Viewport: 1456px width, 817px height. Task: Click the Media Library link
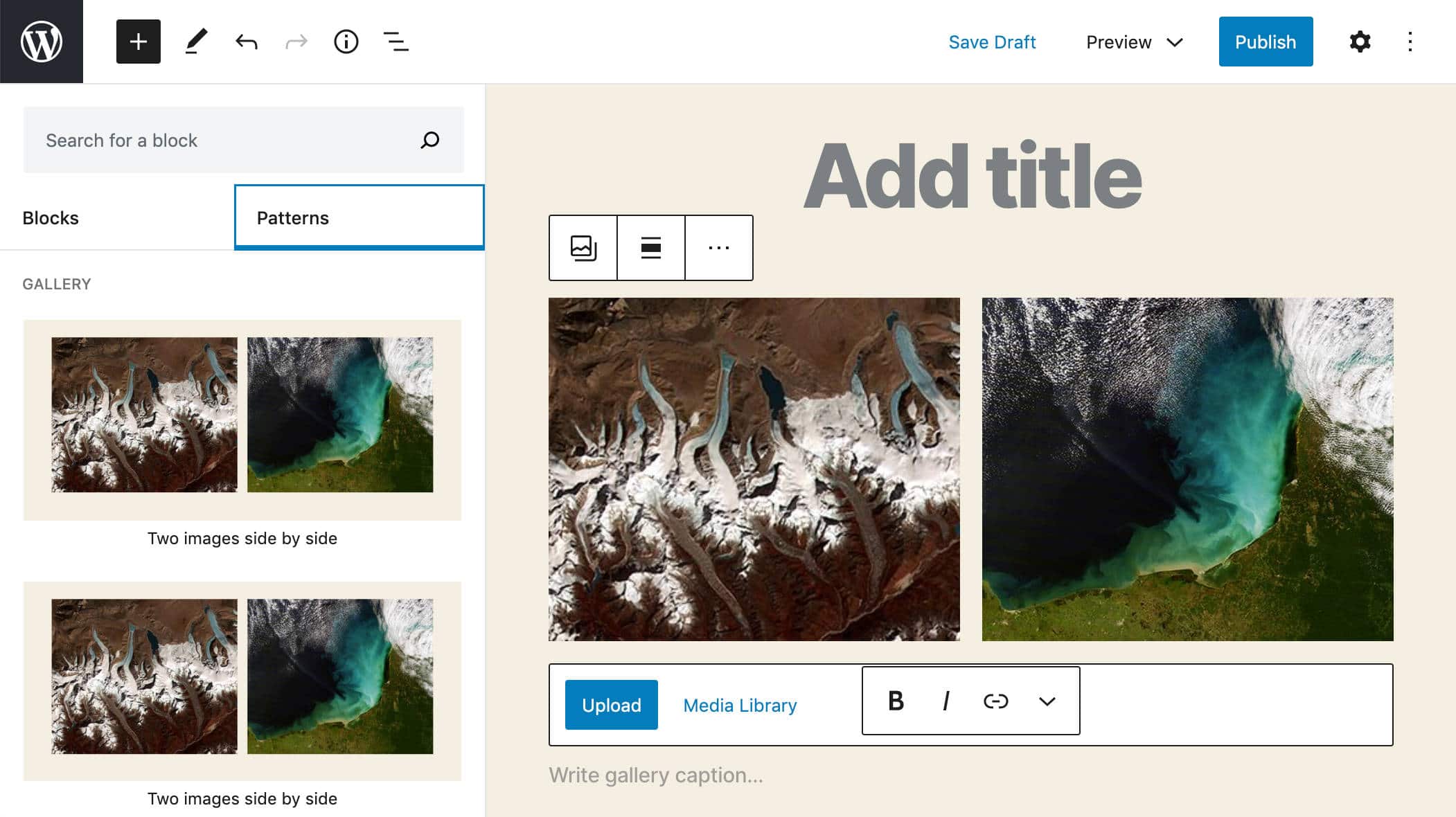pyautogui.click(x=740, y=704)
